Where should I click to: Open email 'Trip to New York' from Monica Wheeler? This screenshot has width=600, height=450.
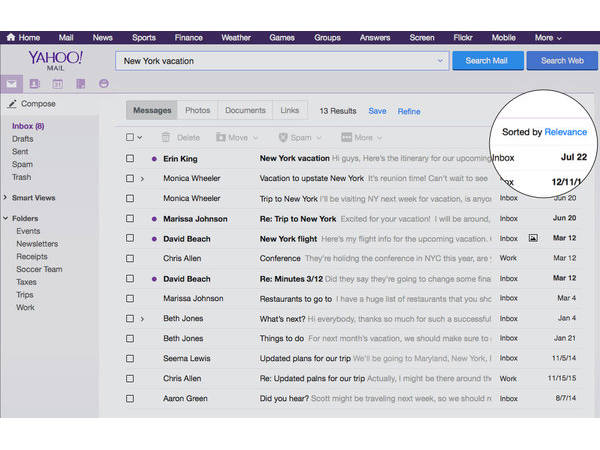pos(352,199)
